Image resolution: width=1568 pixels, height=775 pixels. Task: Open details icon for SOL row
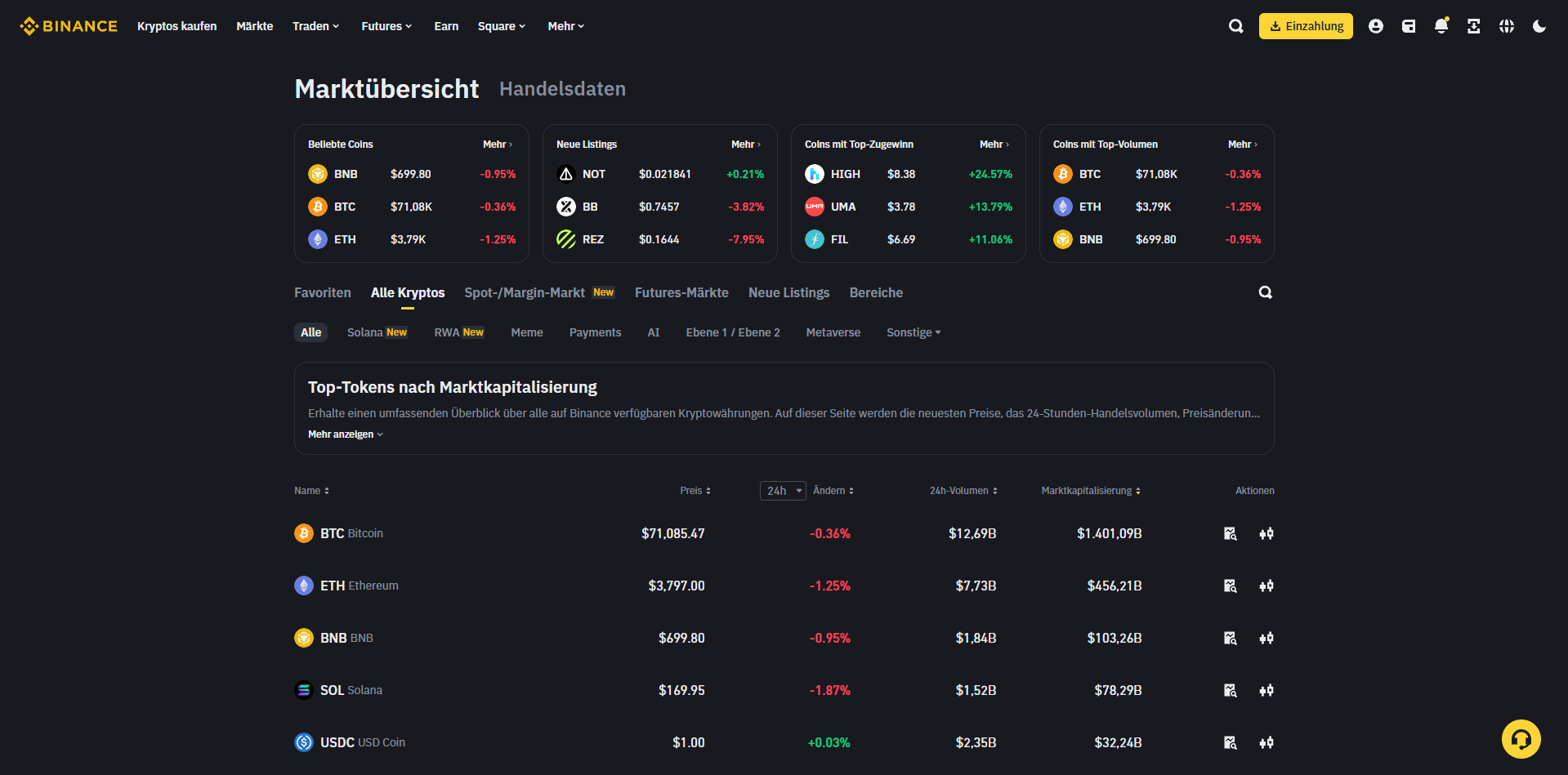(1231, 690)
